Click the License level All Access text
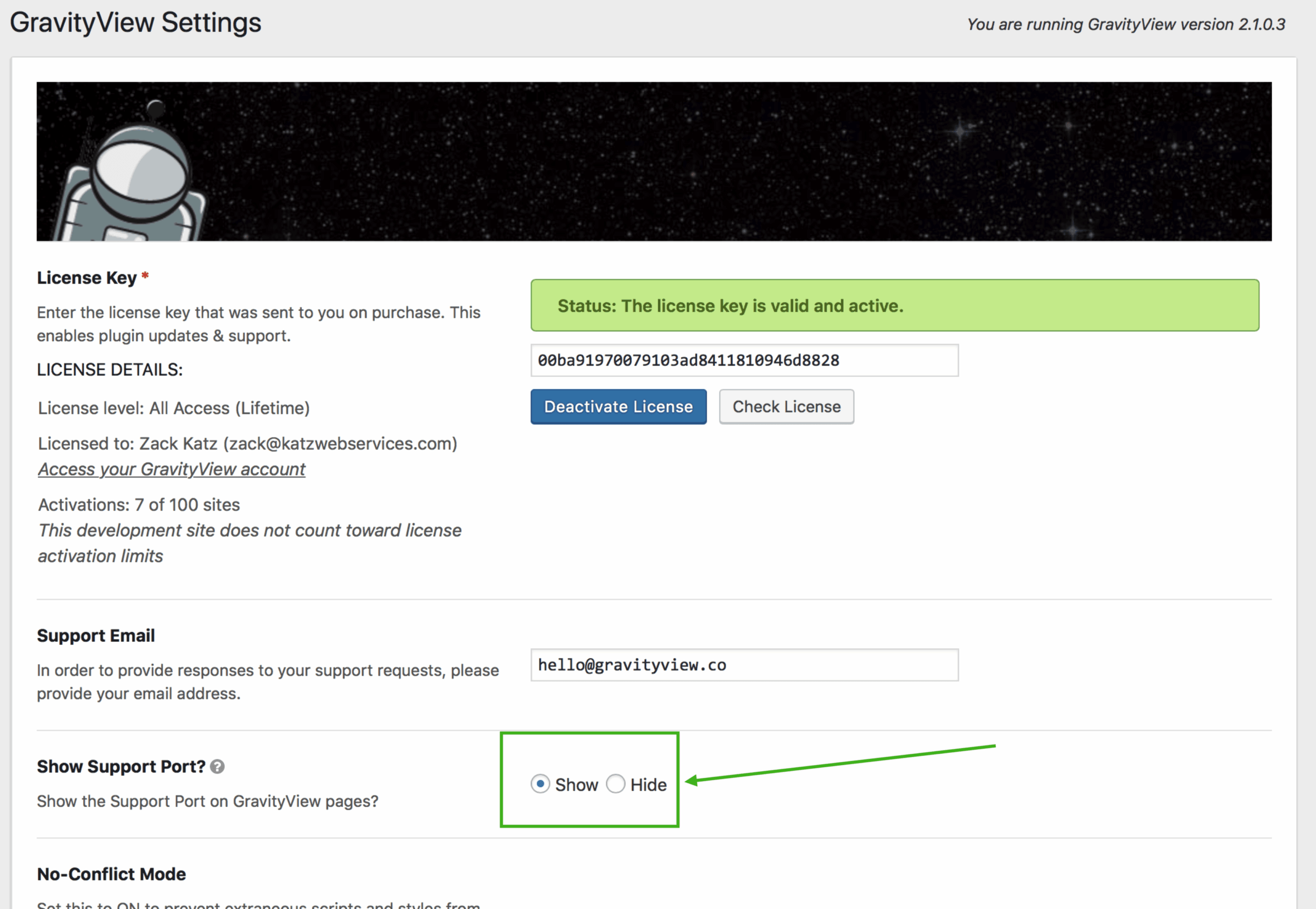The width and height of the screenshot is (1316, 909). click(174, 409)
